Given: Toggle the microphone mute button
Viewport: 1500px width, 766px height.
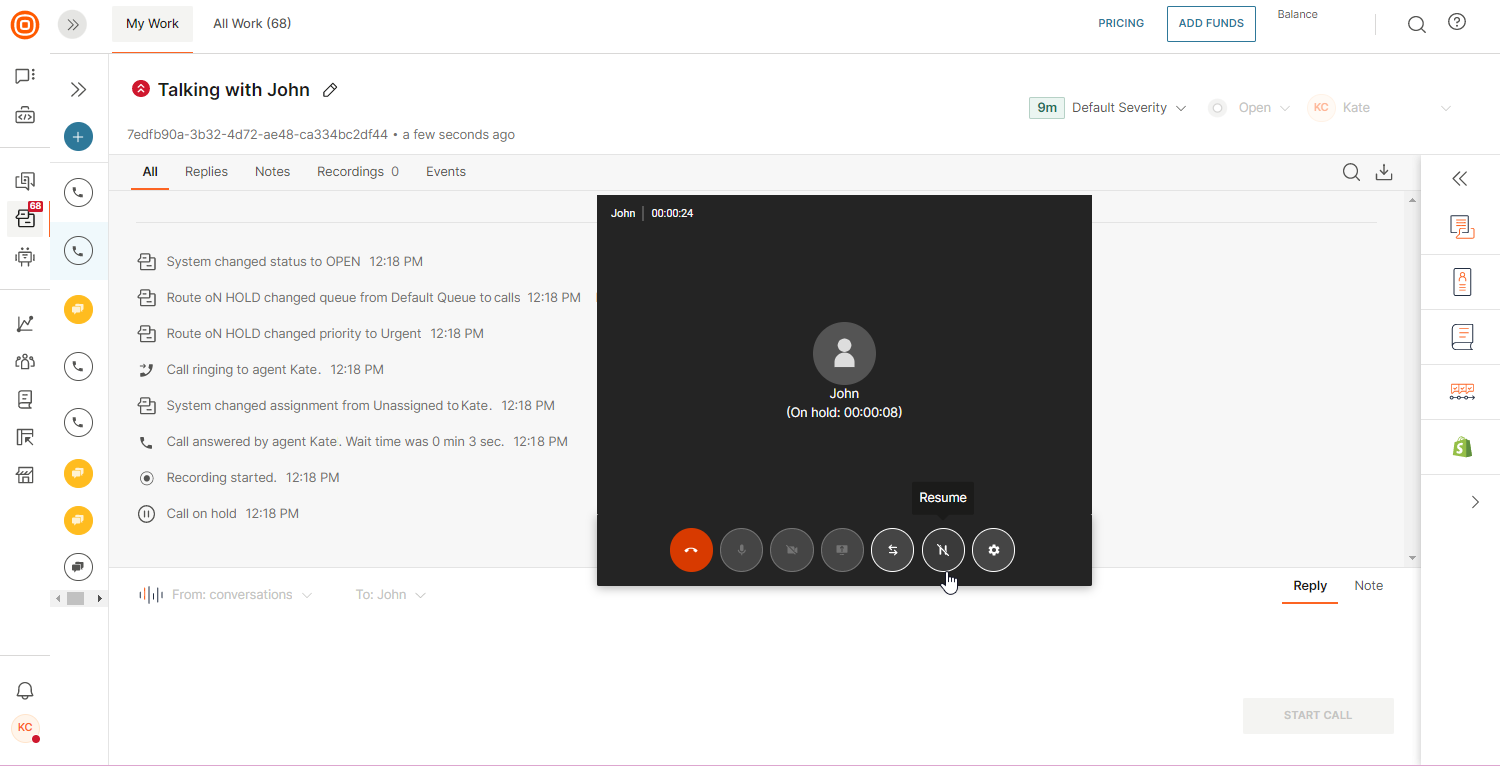Looking at the screenshot, I should click(x=741, y=550).
